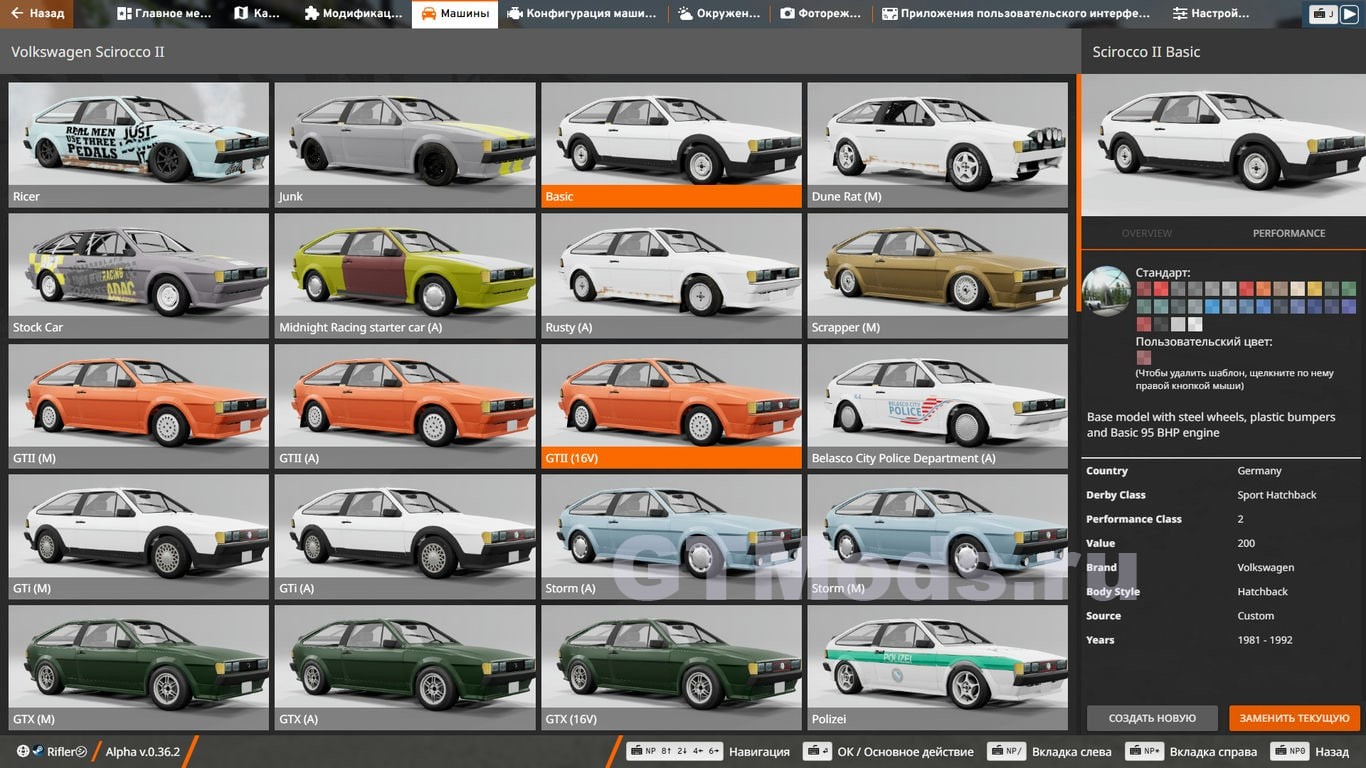Select the GTi (M) configuration
Screen dimensions: 1366x768
[139, 536]
